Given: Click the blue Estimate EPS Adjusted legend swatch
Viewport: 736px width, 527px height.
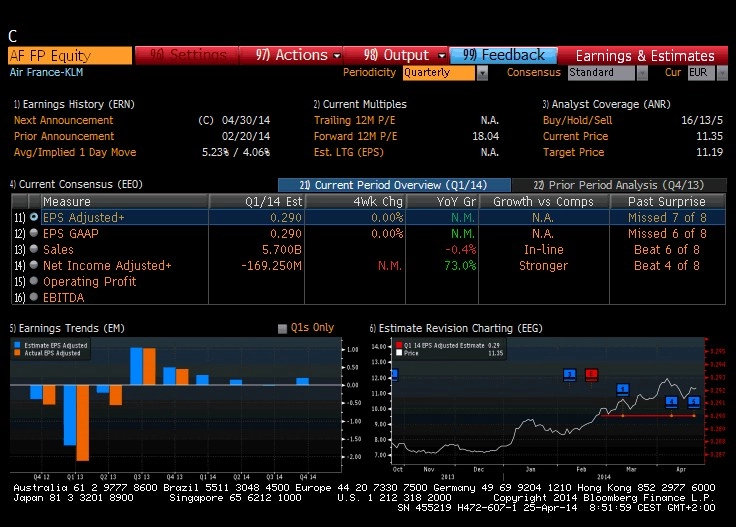Looking at the screenshot, I should pyautogui.click(x=17, y=345).
